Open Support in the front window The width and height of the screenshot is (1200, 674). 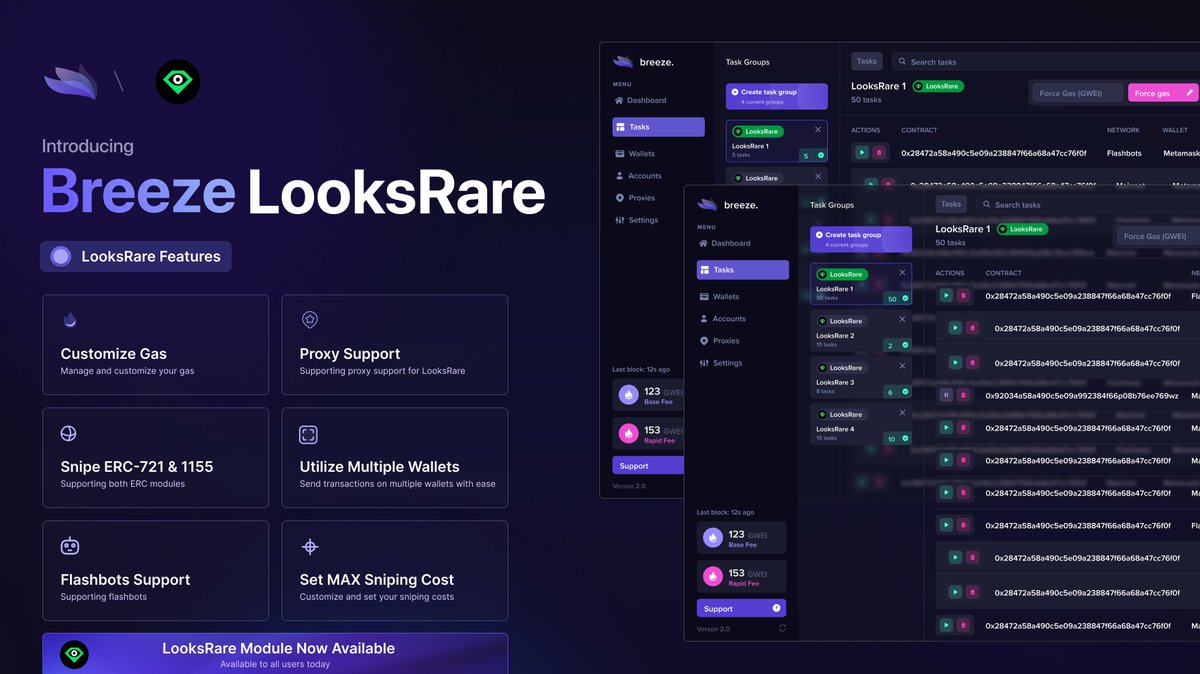click(741, 608)
